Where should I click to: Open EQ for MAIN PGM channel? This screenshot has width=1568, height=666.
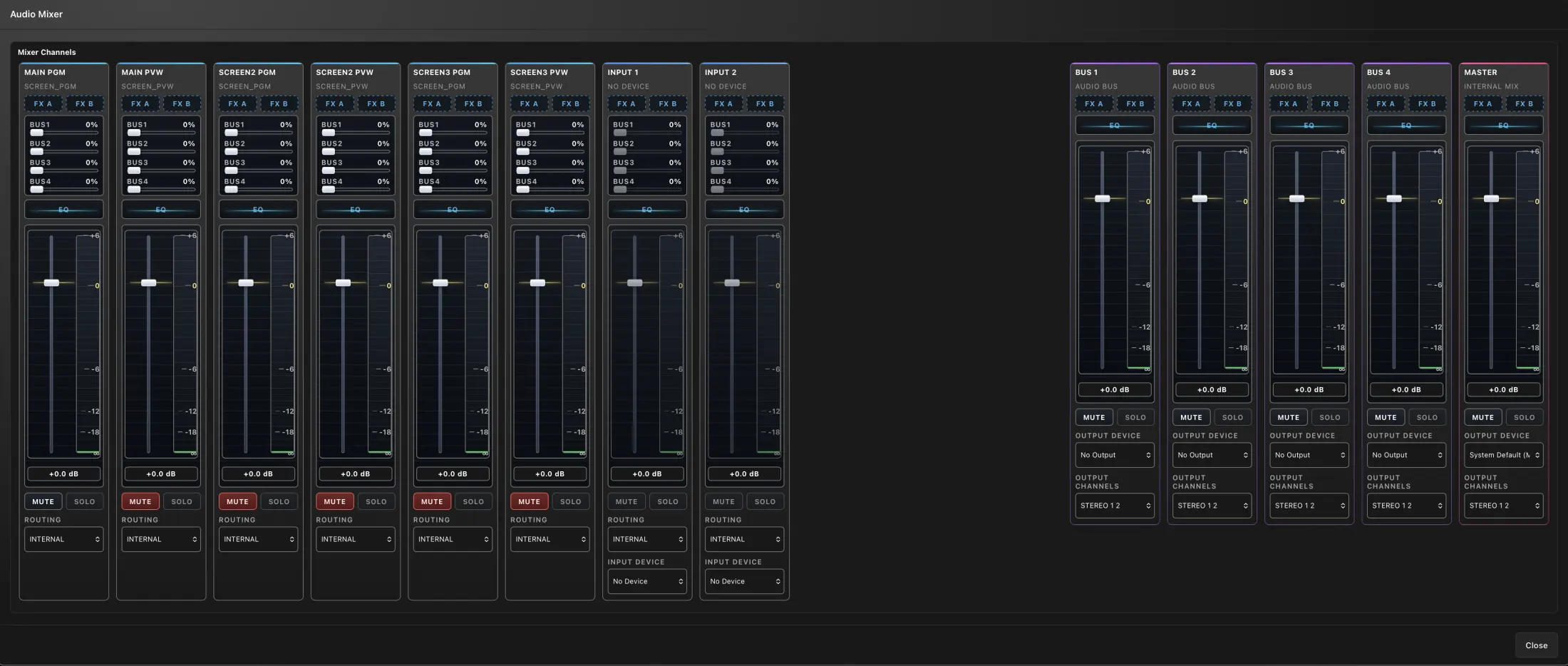pyautogui.click(x=63, y=210)
